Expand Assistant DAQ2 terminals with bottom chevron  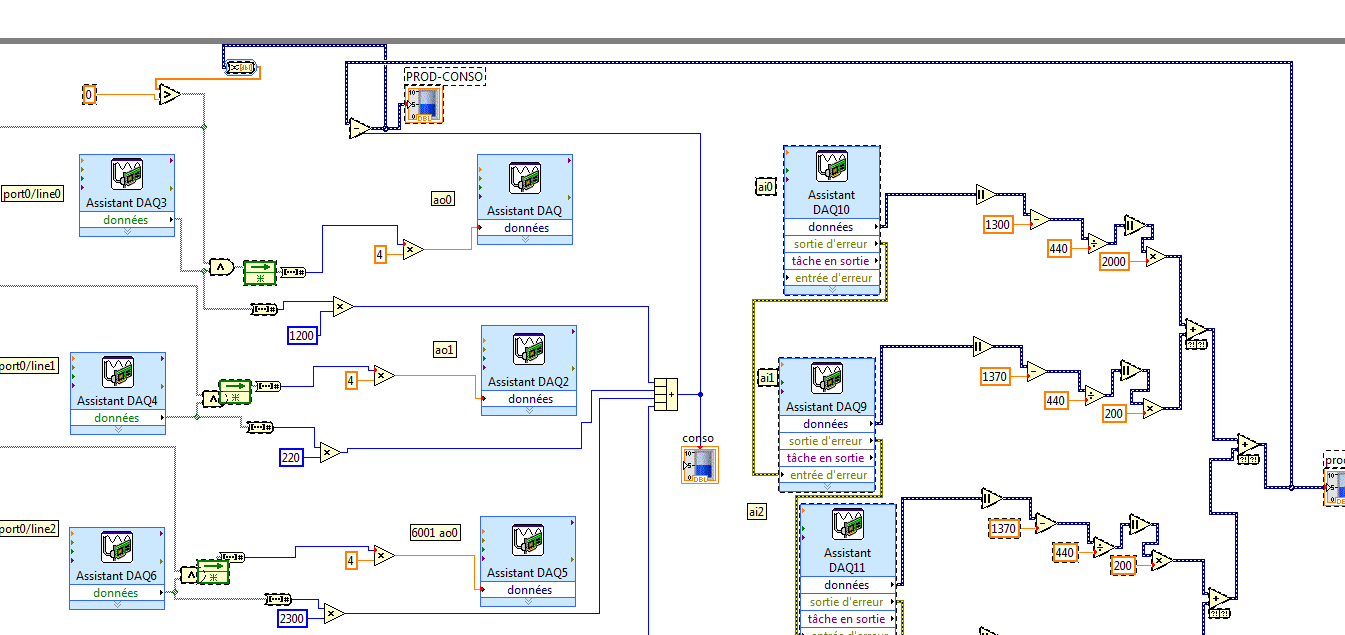(x=529, y=410)
